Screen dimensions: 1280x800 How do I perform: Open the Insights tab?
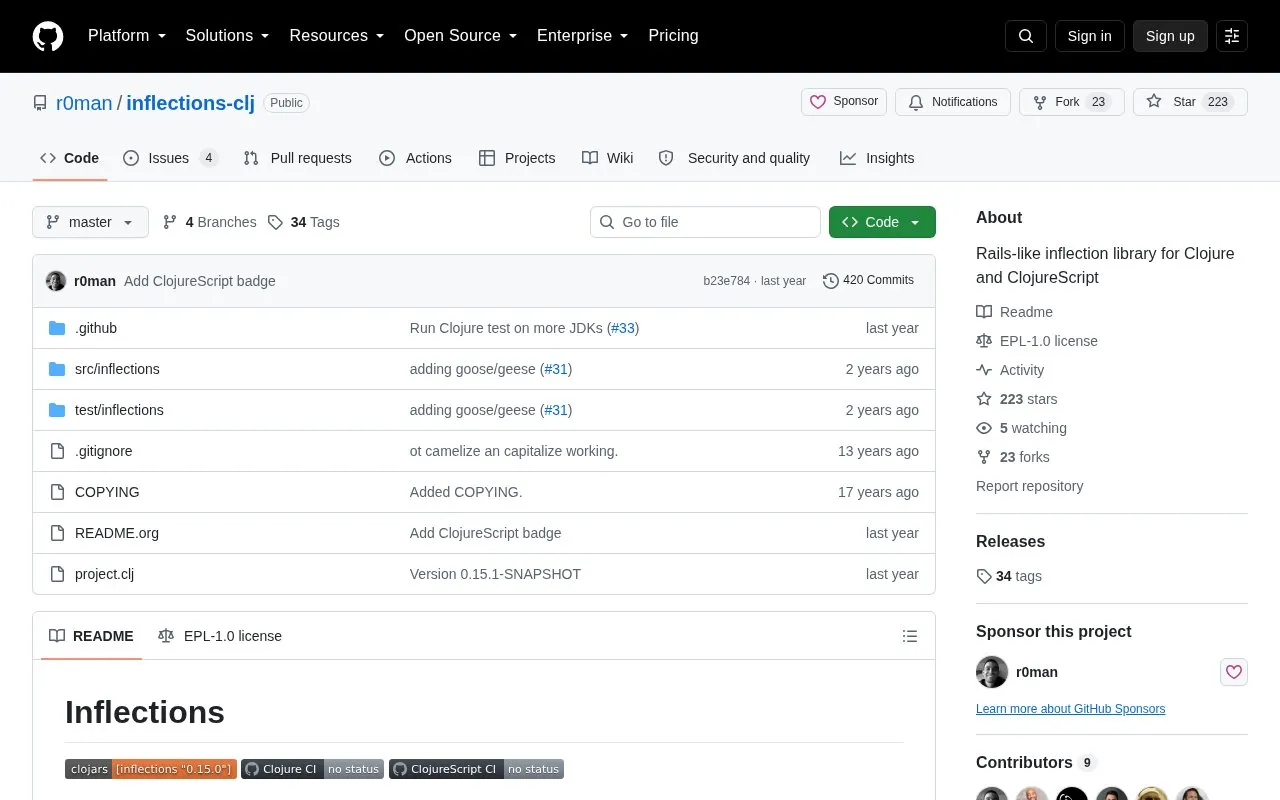877,158
